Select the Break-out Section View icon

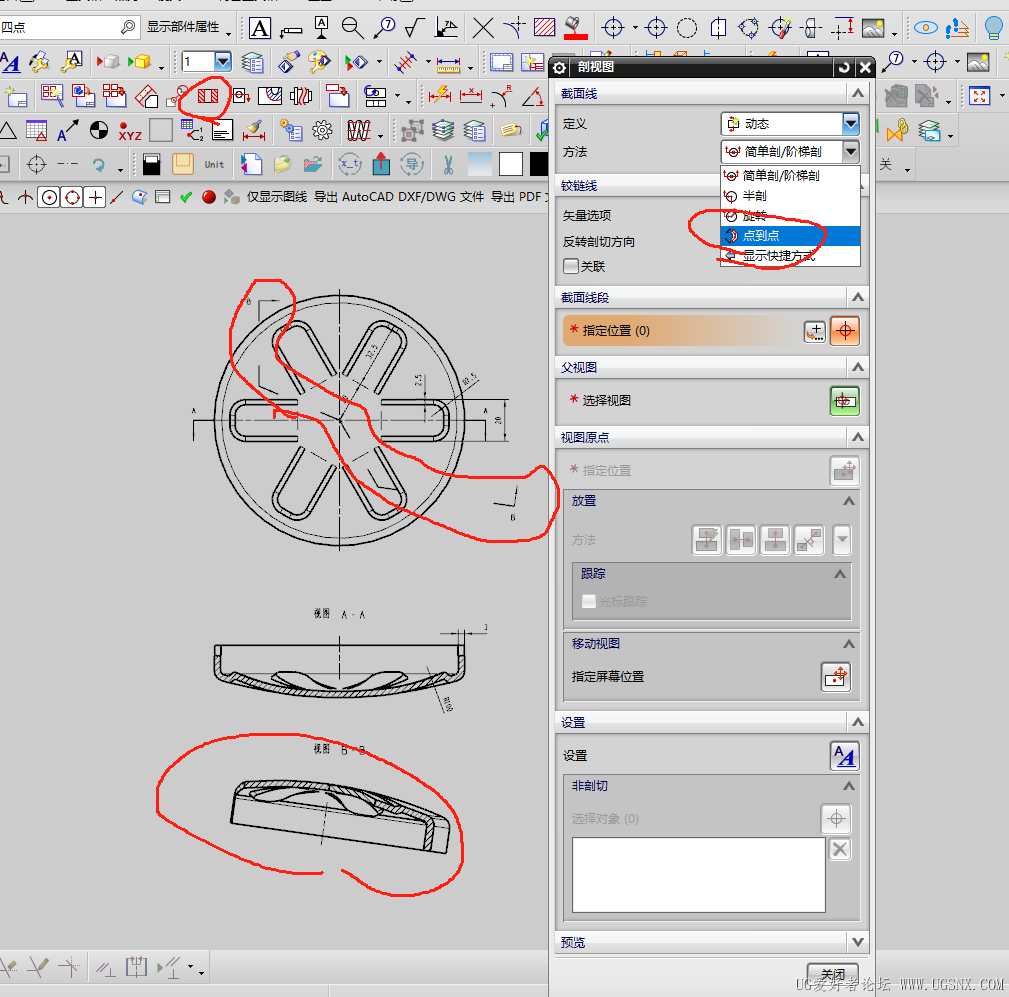point(270,96)
